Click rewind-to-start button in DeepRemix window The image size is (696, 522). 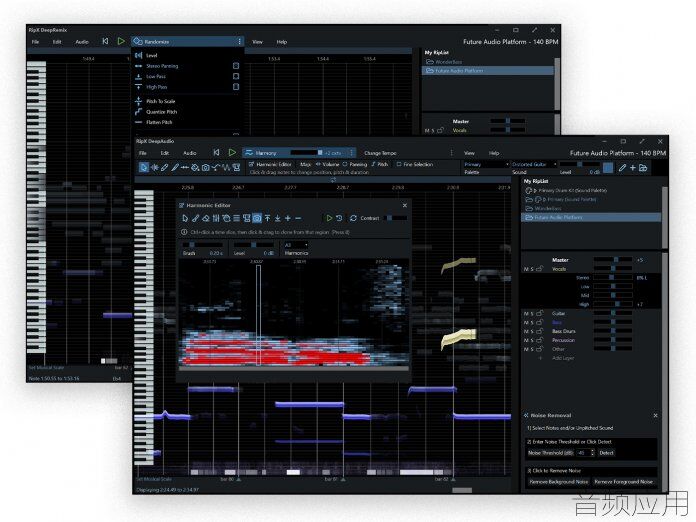click(x=105, y=41)
